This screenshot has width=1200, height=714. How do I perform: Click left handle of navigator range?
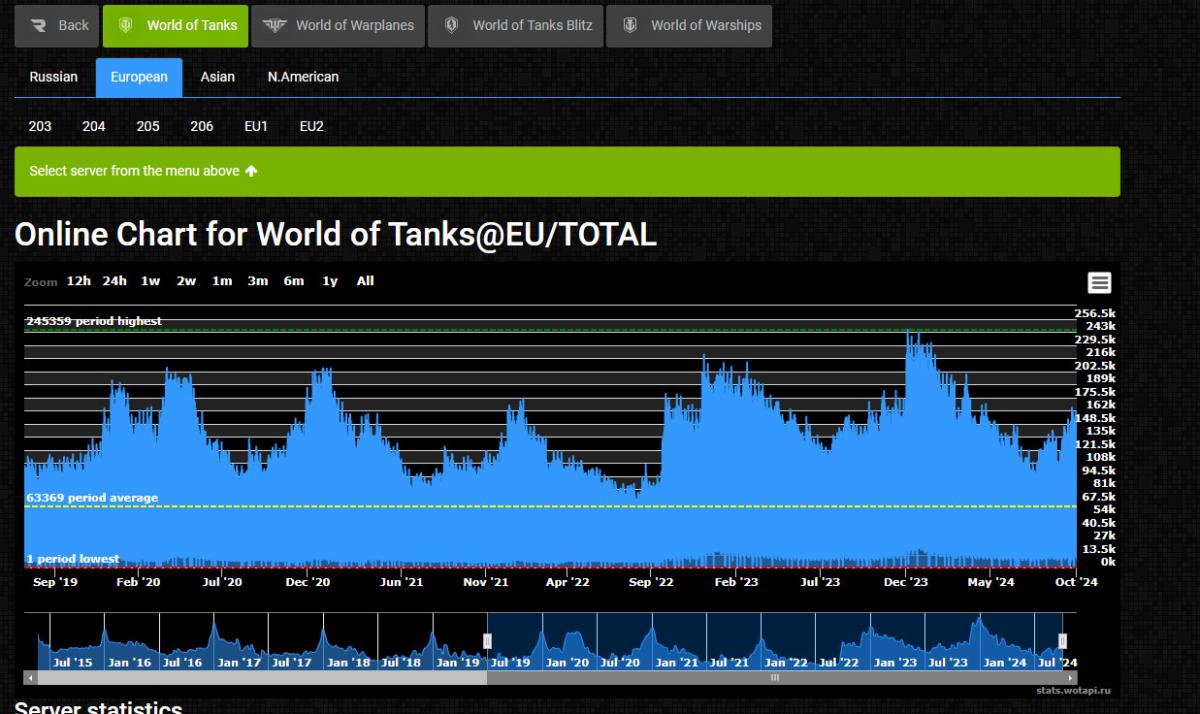pyautogui.click(x=488, y=641)
